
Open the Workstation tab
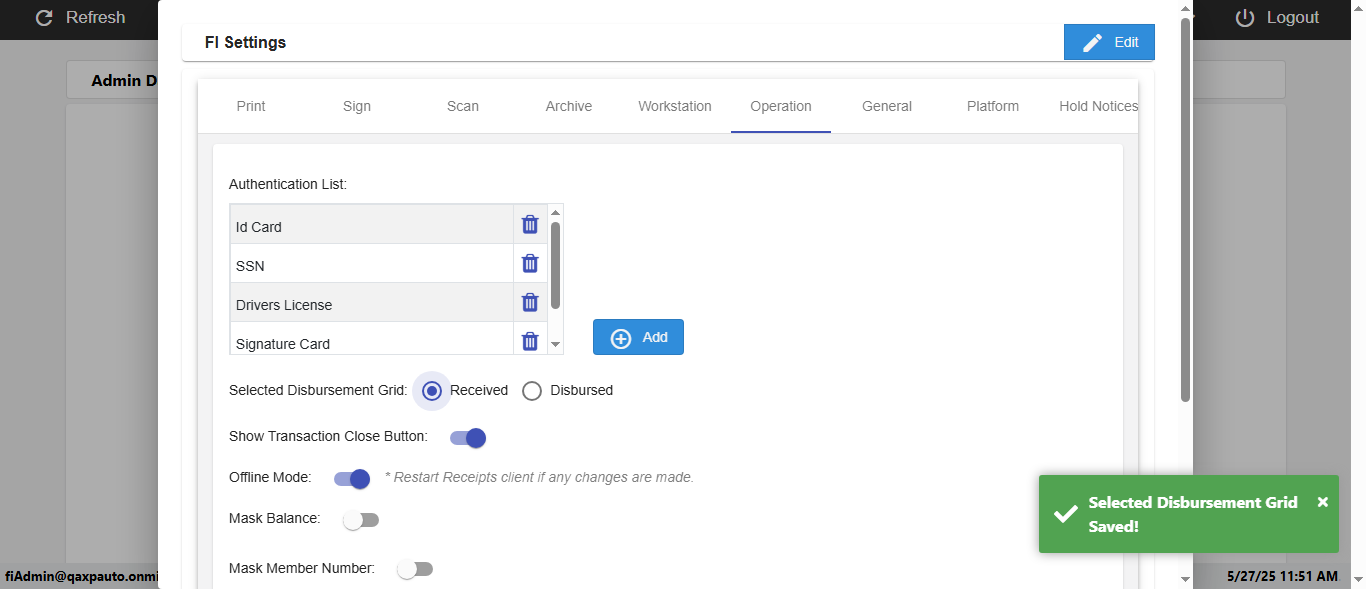pyautogui.click(x=675, y=106)
